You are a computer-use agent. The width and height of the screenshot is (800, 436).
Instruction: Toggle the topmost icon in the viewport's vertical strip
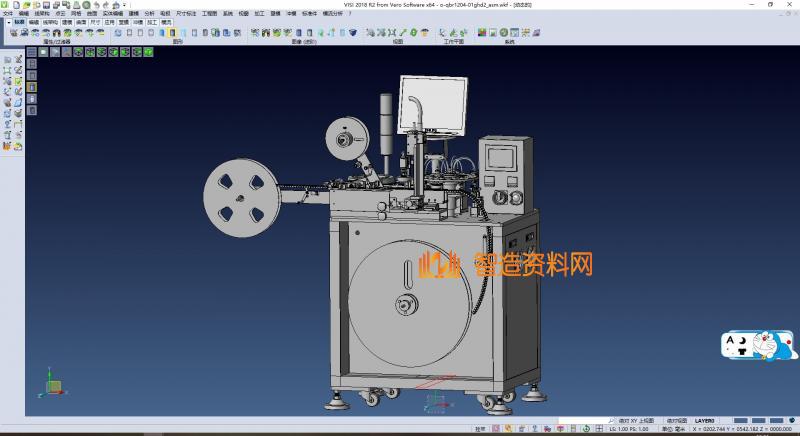tap(32, 63)
